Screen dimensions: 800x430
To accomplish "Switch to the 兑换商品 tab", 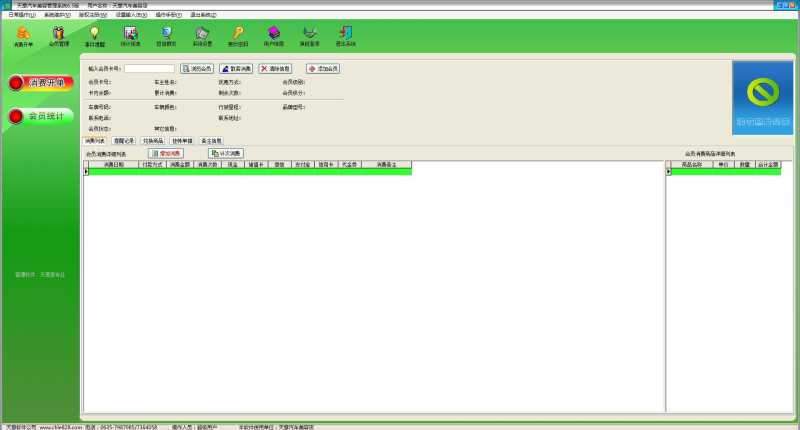I will point(153,141).
